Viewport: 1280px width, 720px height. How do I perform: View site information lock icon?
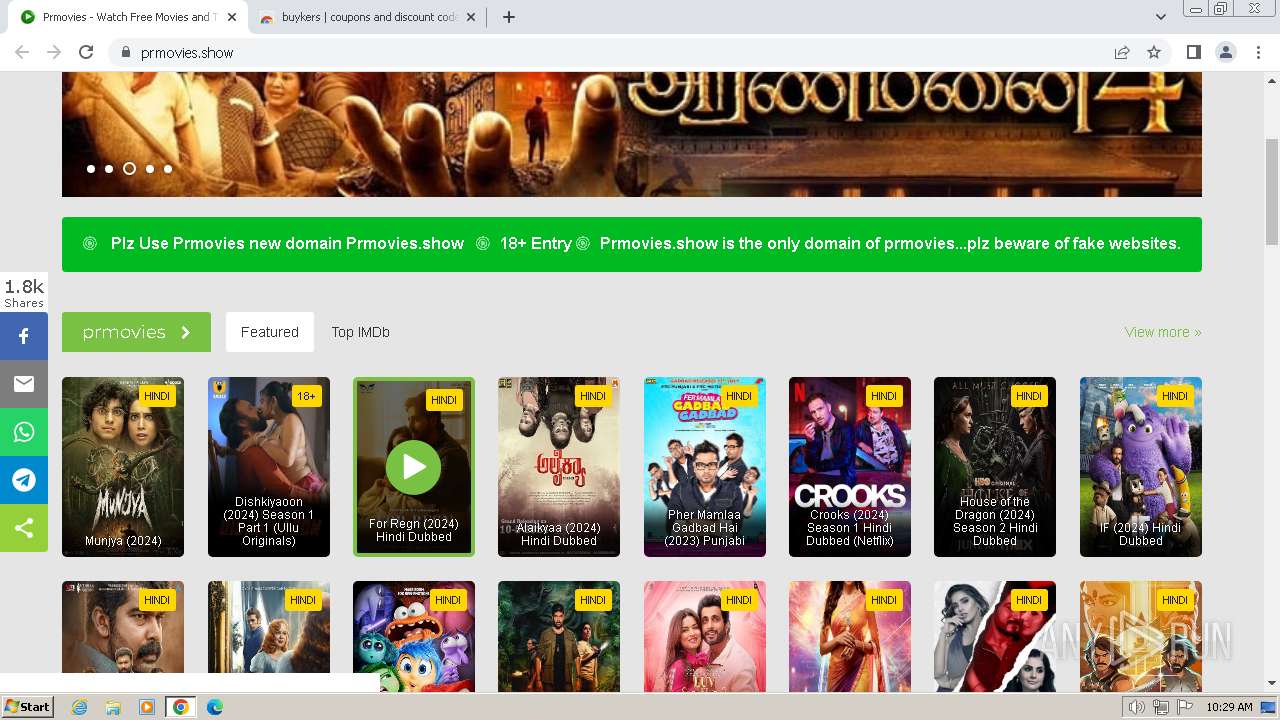click(x=125, y=52)
